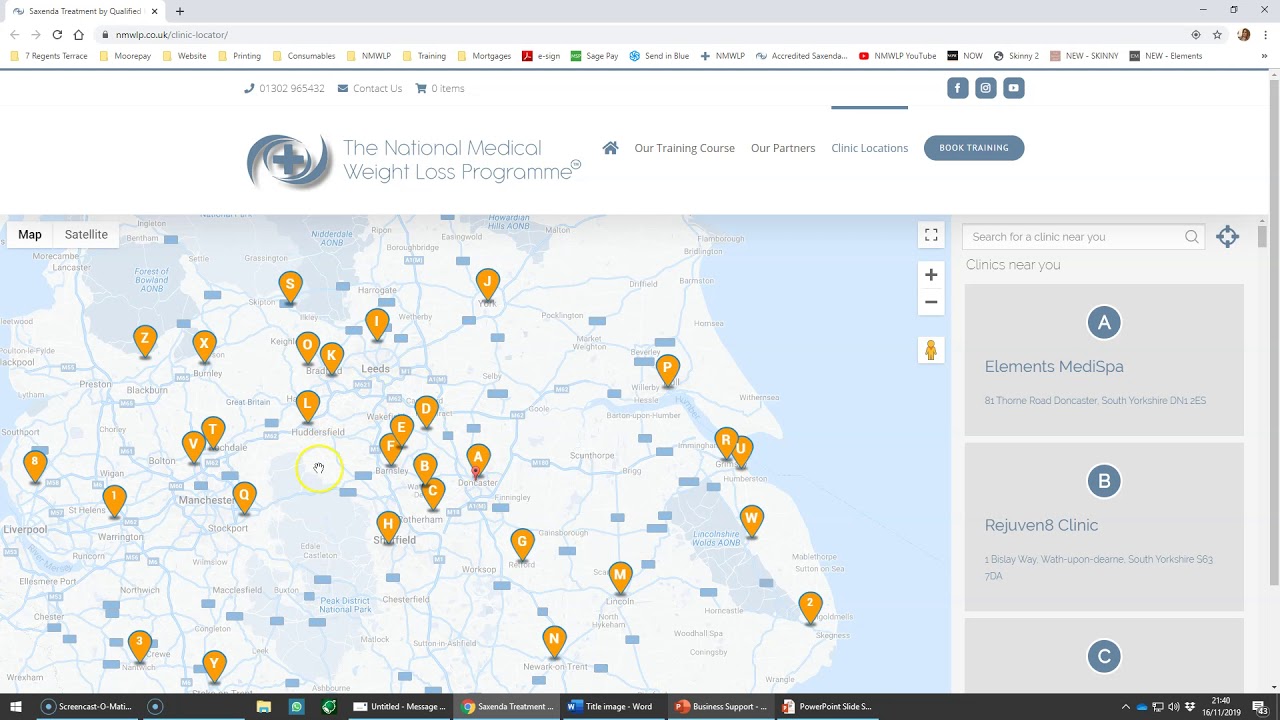Screen dimensions: 1280x720
Task: Select map marker W in Lincolnshire Wolds
Action: click(751, 521)
